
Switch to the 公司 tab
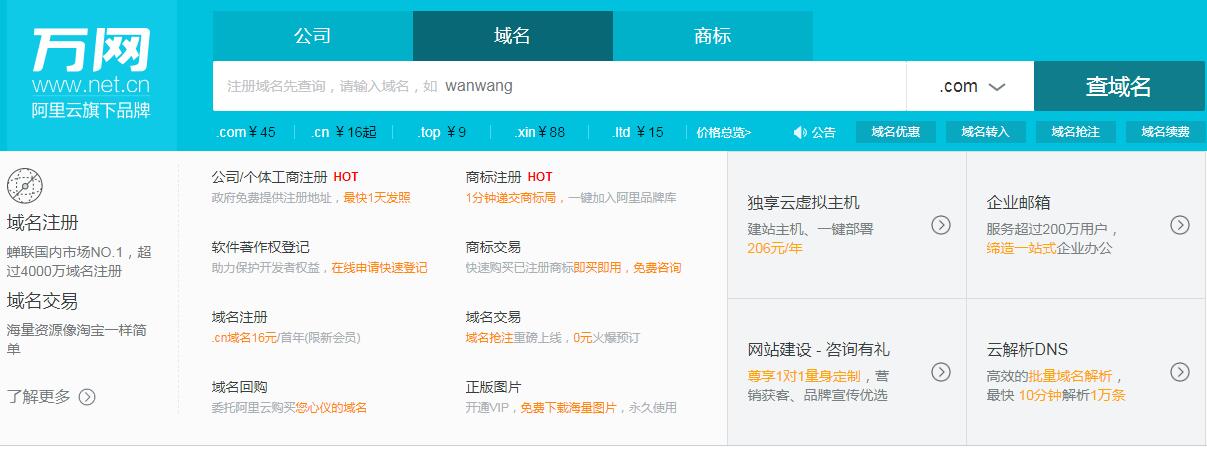312,36
